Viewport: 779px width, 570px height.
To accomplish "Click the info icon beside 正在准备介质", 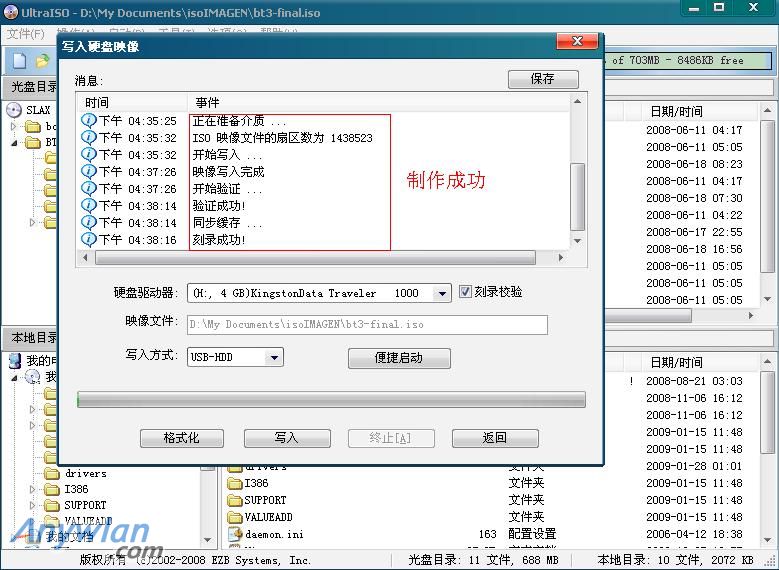I will 89,121.
